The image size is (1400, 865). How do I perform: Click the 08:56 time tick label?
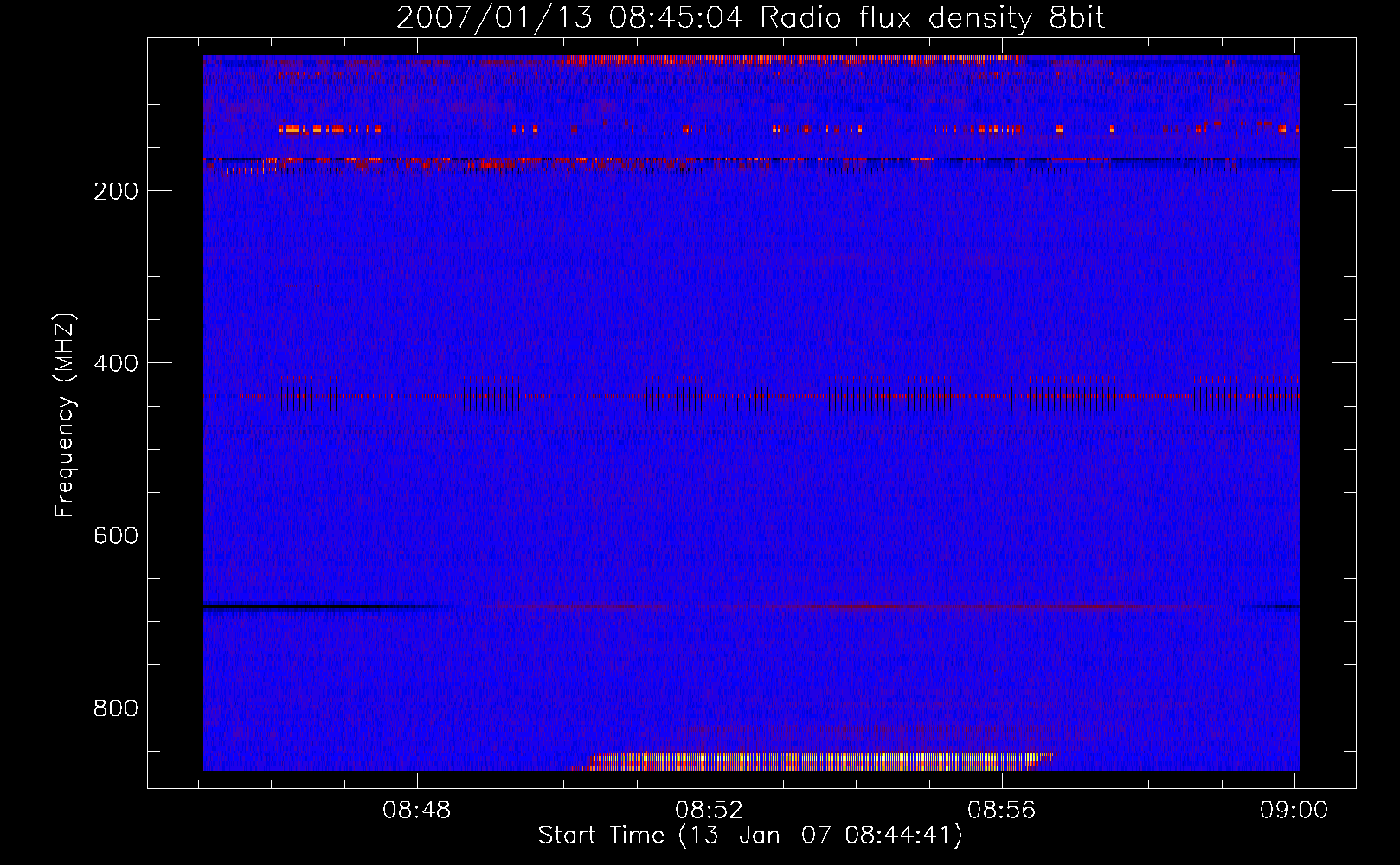tap(1002, 811)
